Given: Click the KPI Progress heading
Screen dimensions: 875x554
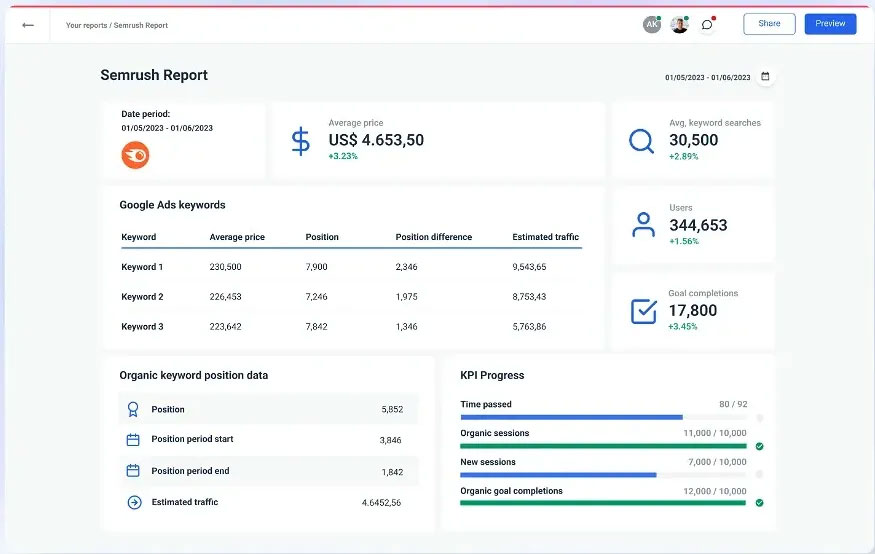Looking at the screenshot, I should (492, 375).
